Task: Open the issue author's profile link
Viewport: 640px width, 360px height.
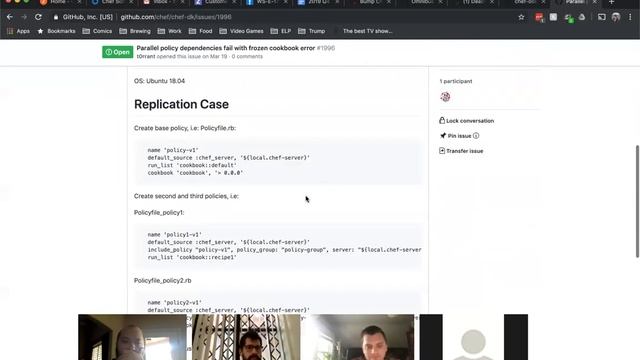Action: click(146, 56)
